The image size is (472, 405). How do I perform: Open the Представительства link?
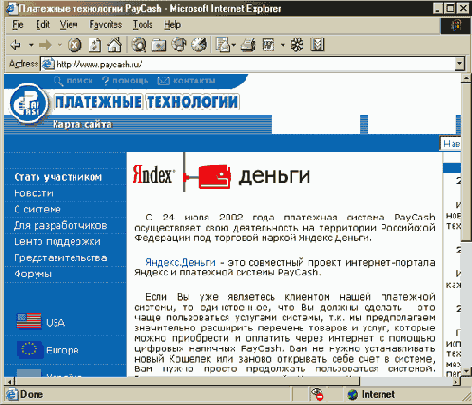(x=61, y=258)
